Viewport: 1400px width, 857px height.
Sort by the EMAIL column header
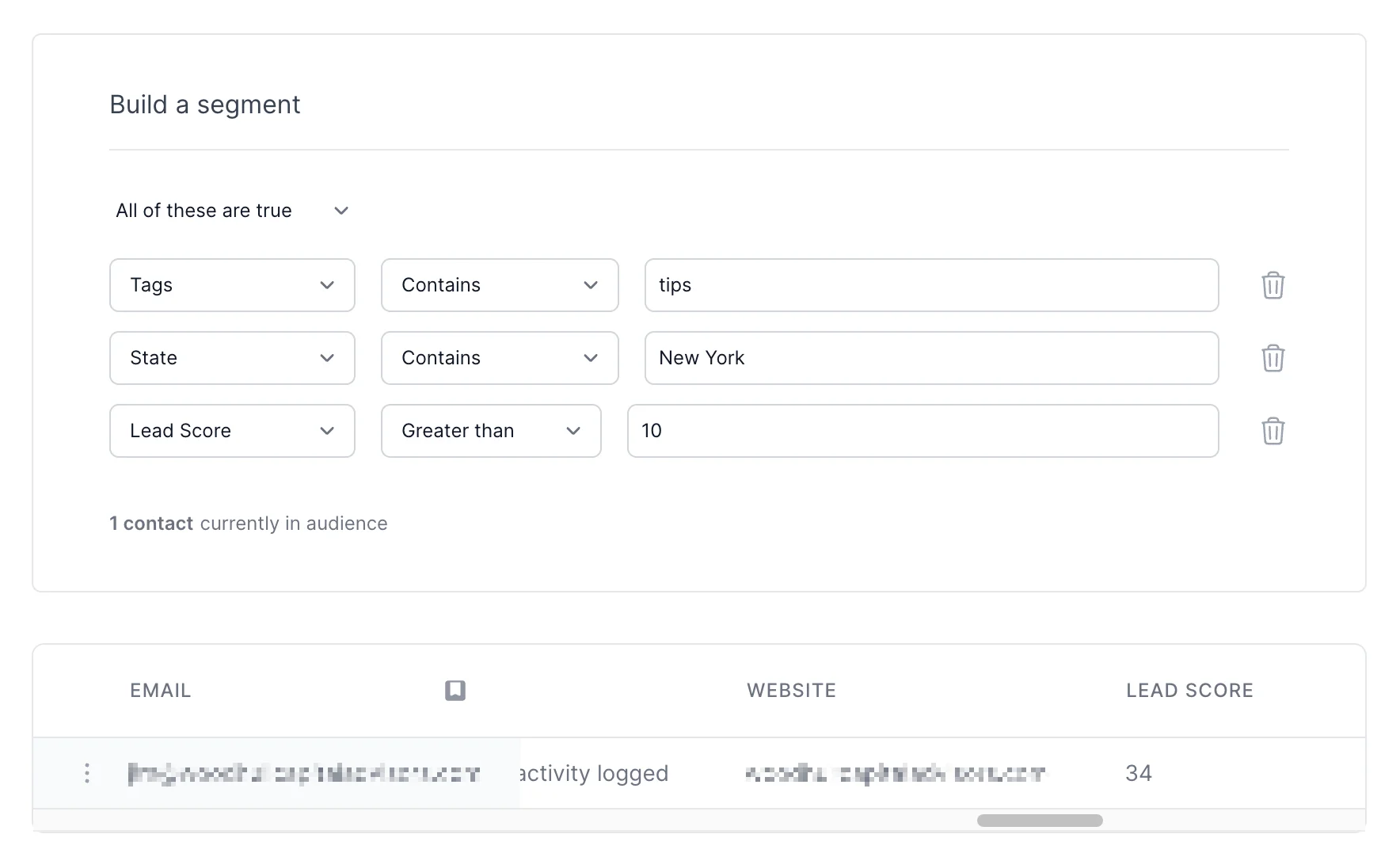pyautogui.click(x=161, y=691)
